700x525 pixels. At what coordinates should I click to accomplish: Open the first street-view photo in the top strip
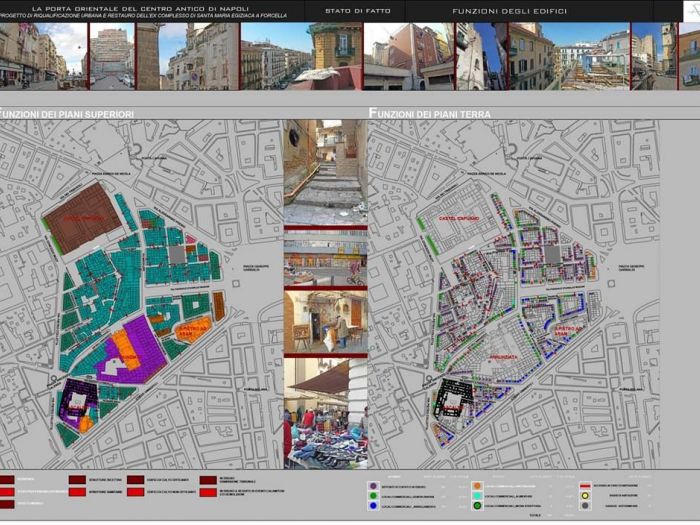(43, 56)
